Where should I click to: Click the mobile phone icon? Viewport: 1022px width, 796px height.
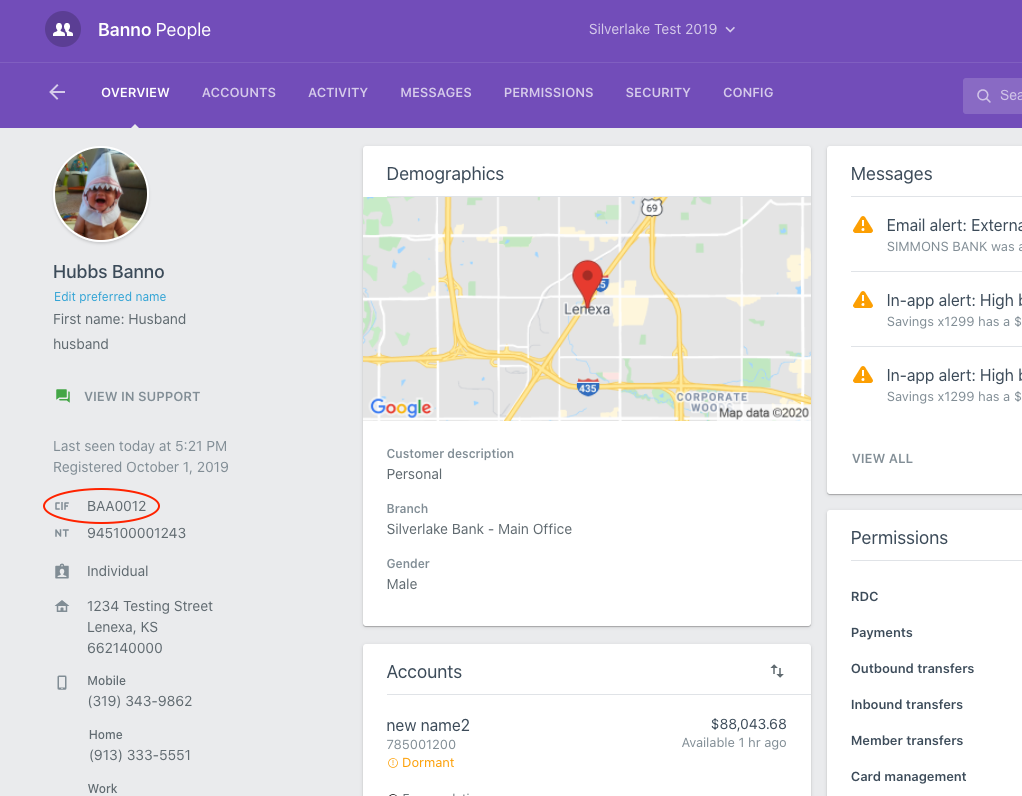(x=62, y=682)
